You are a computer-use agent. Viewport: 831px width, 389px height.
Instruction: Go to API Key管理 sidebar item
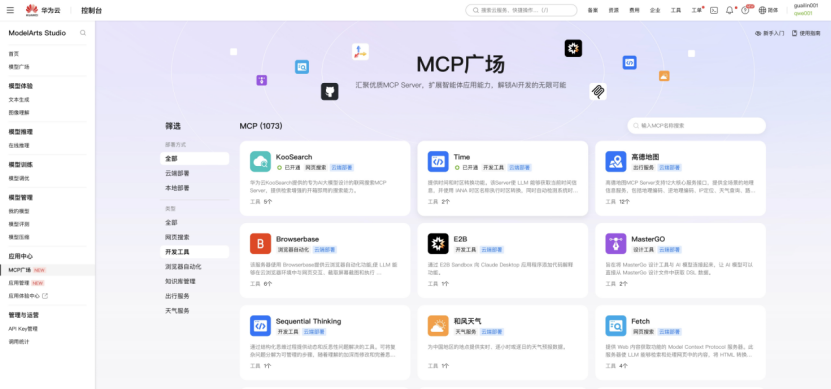(23, 329)
